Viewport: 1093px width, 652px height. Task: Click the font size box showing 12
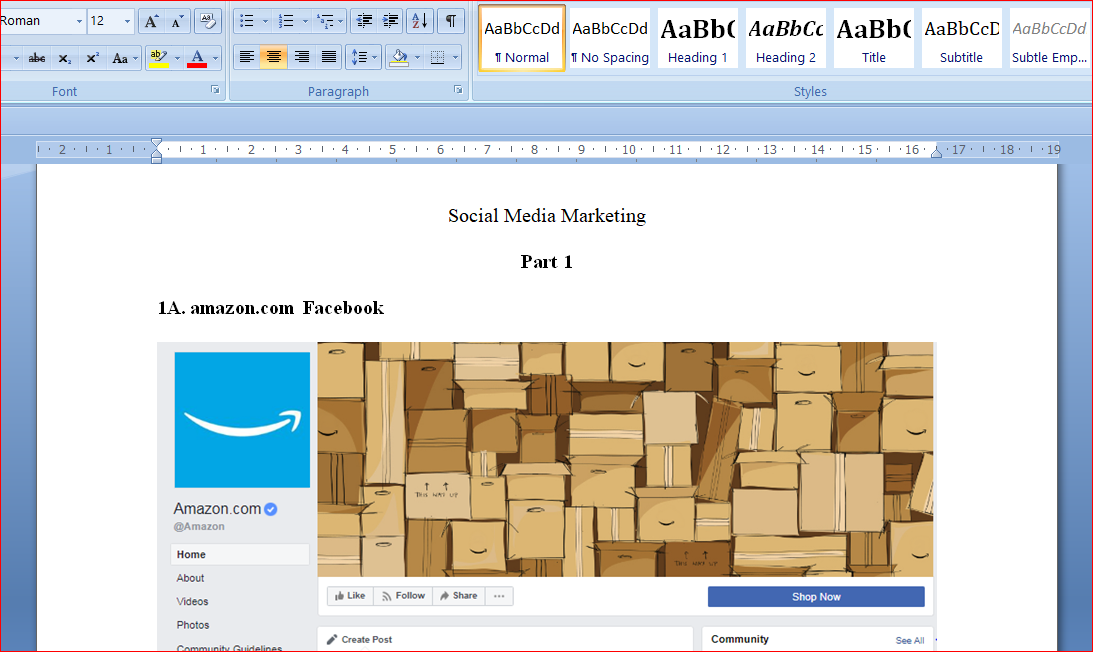[x=105, y=22]
